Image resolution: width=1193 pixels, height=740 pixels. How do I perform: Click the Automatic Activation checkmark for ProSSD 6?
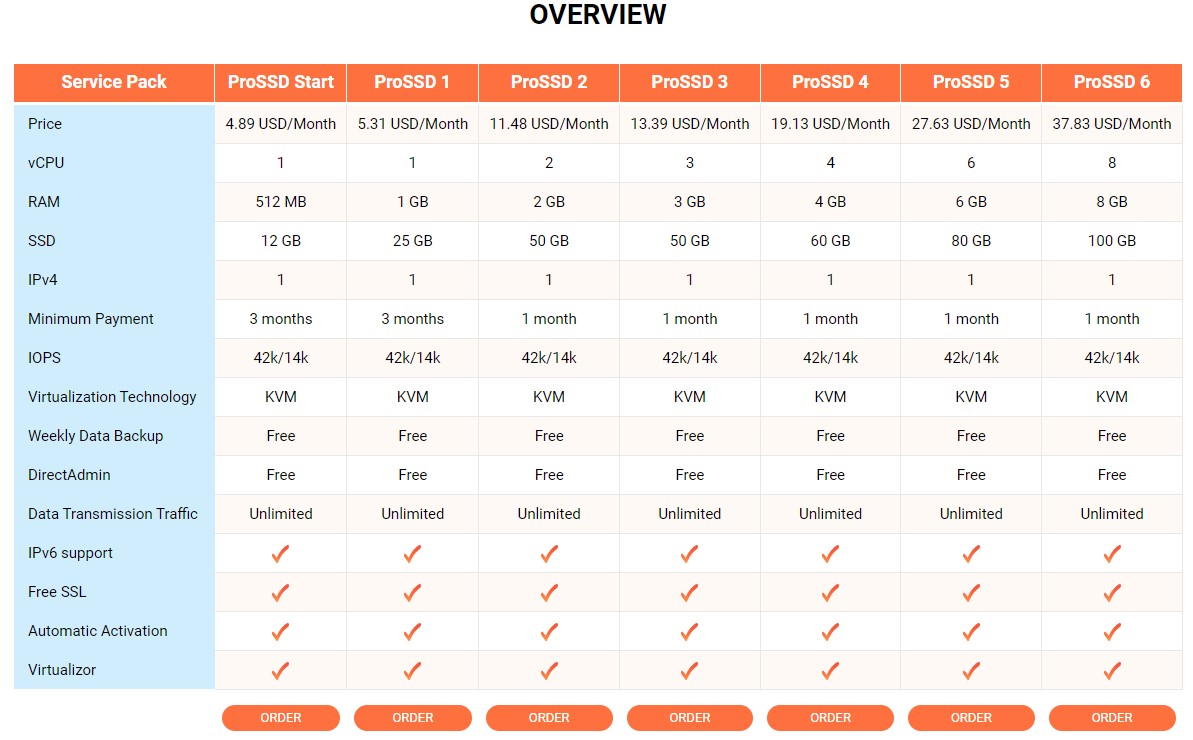1112,631
